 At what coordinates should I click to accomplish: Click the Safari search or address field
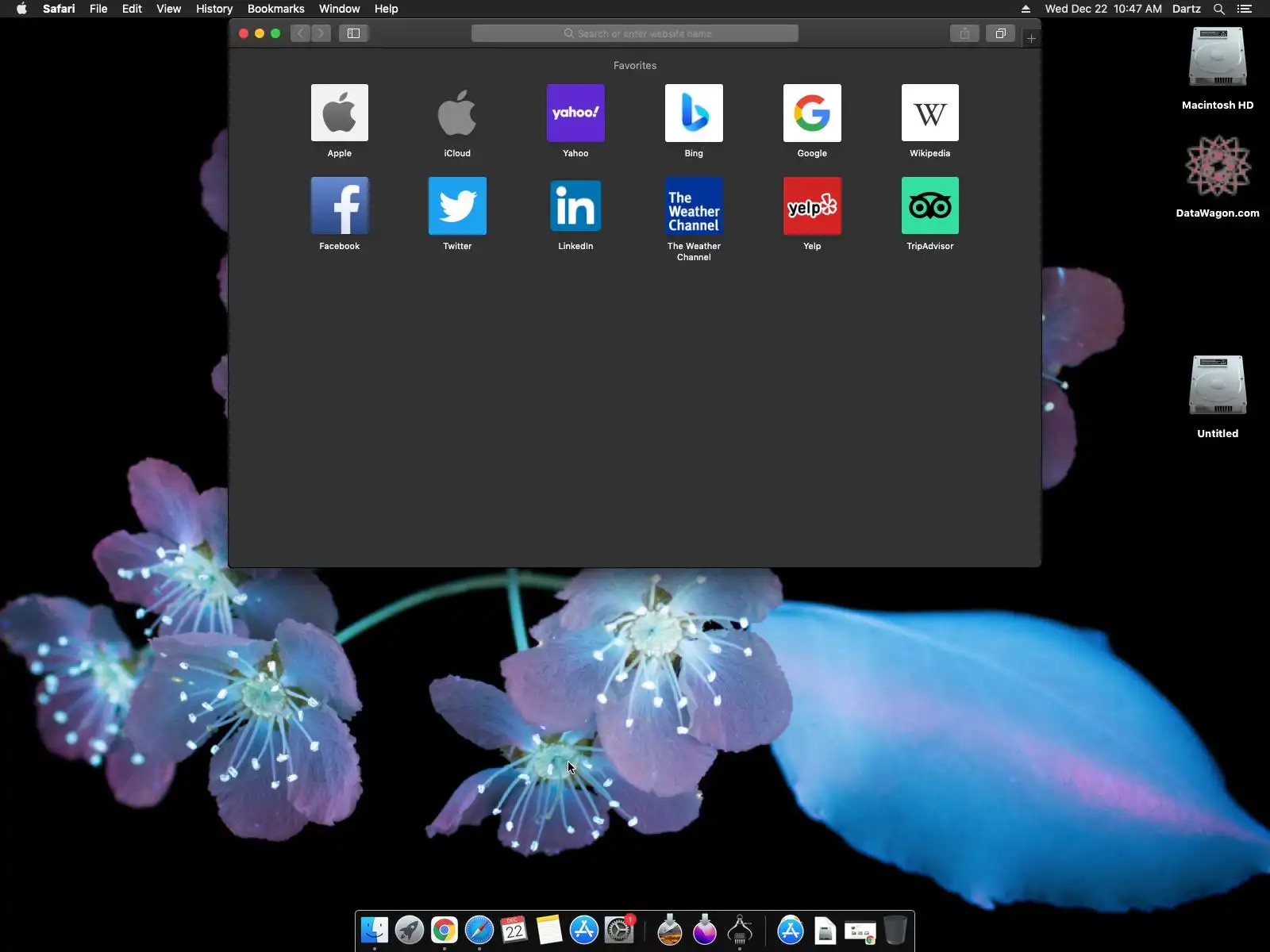point(635,33)
